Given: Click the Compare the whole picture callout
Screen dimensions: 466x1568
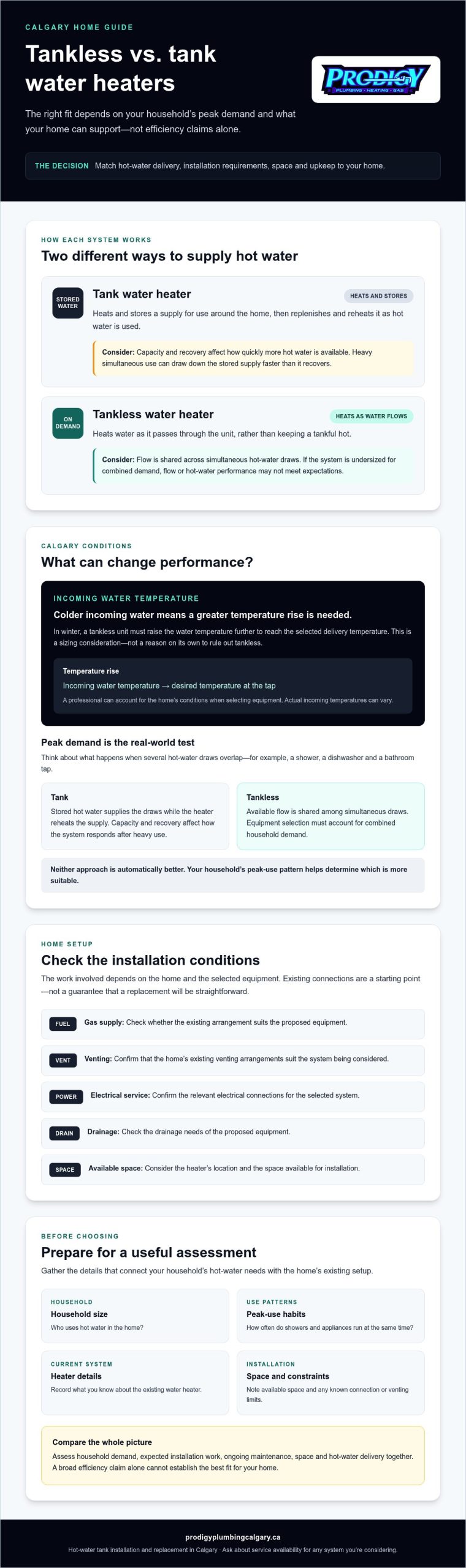Looking at the screenshot, I should point(233,1455).
